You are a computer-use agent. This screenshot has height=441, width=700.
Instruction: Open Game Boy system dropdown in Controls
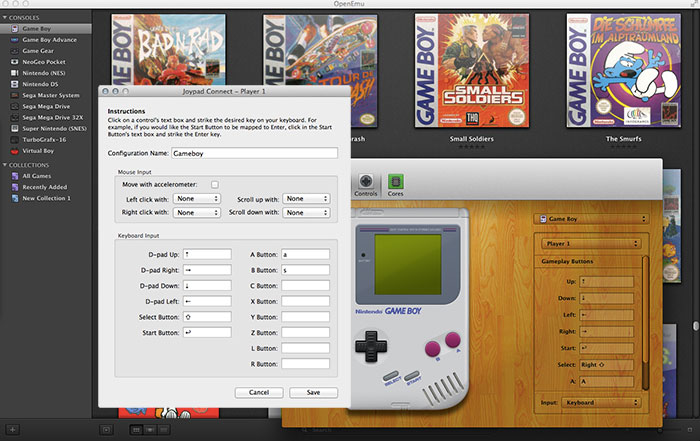tap(591, 219)
